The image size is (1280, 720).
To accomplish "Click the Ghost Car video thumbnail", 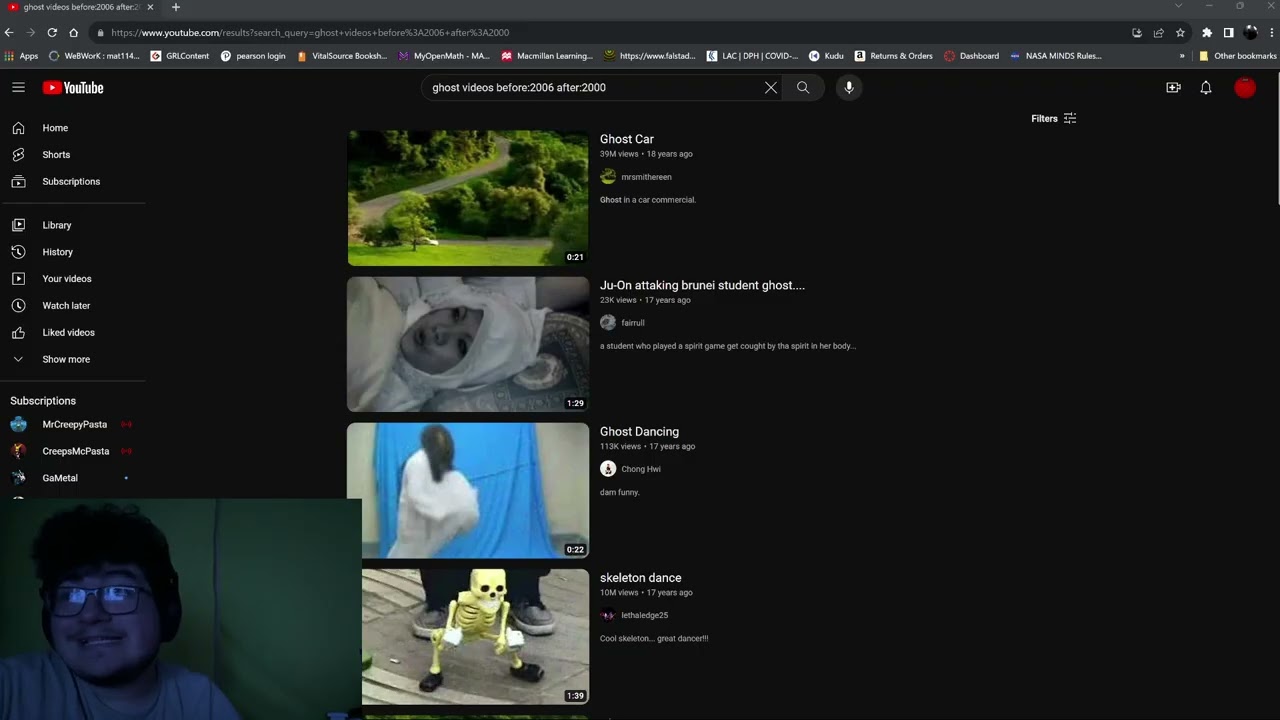I will click(x=468, y=198).
